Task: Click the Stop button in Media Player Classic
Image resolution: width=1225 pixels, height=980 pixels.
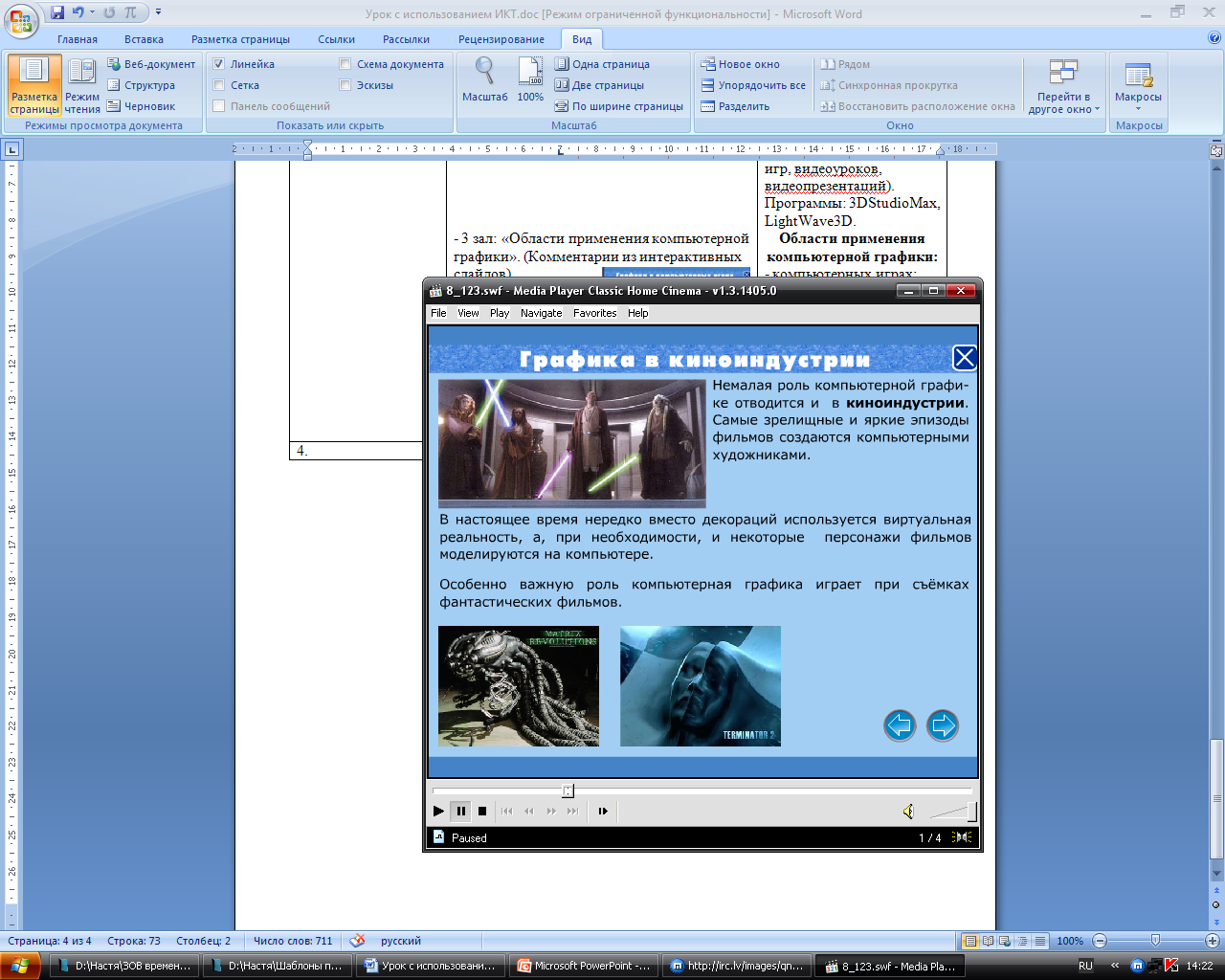Action: (x=482, y=811)
